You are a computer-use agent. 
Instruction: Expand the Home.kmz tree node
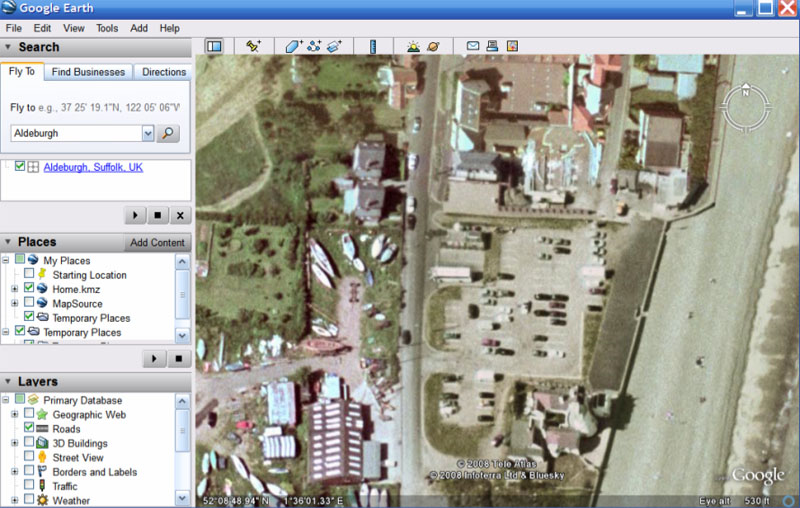pyautogui.click(x=14, y=289)
